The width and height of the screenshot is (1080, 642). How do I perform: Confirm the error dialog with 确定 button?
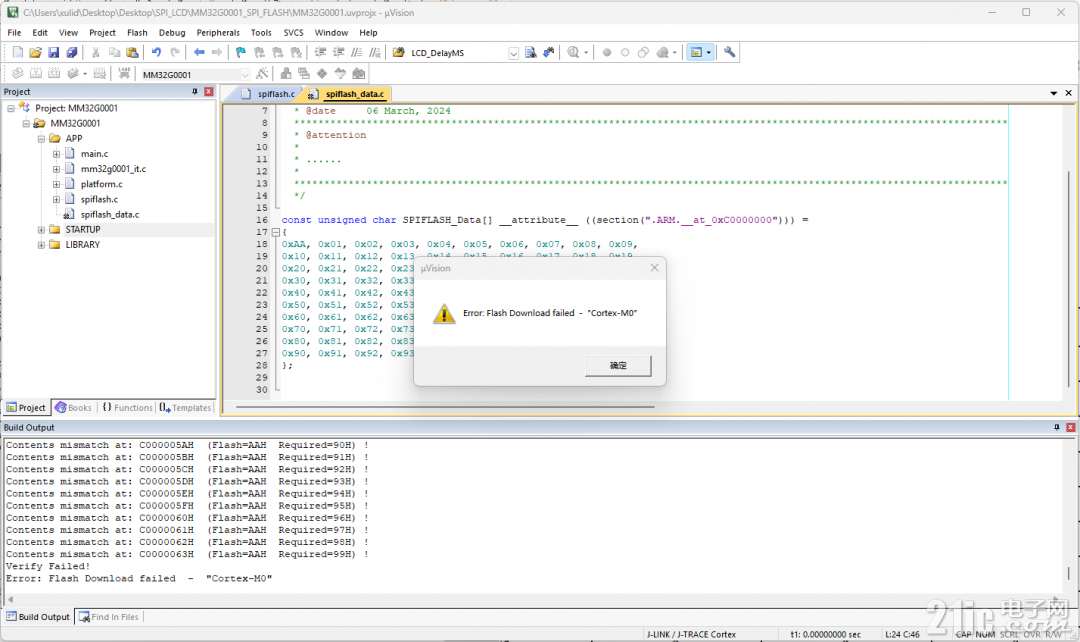coord(618,365)
